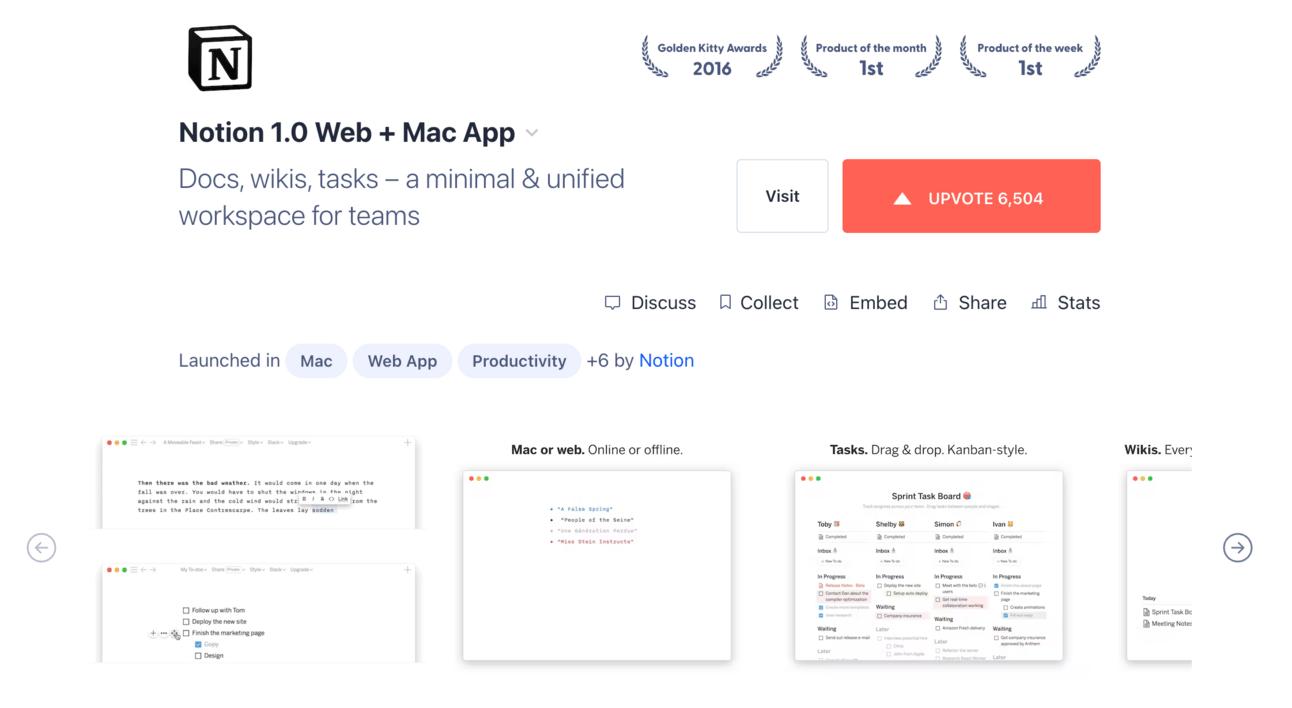Open the Notion maker link
The height and width of the screenshot is (708, 1292).
click(x=666, y=361)
